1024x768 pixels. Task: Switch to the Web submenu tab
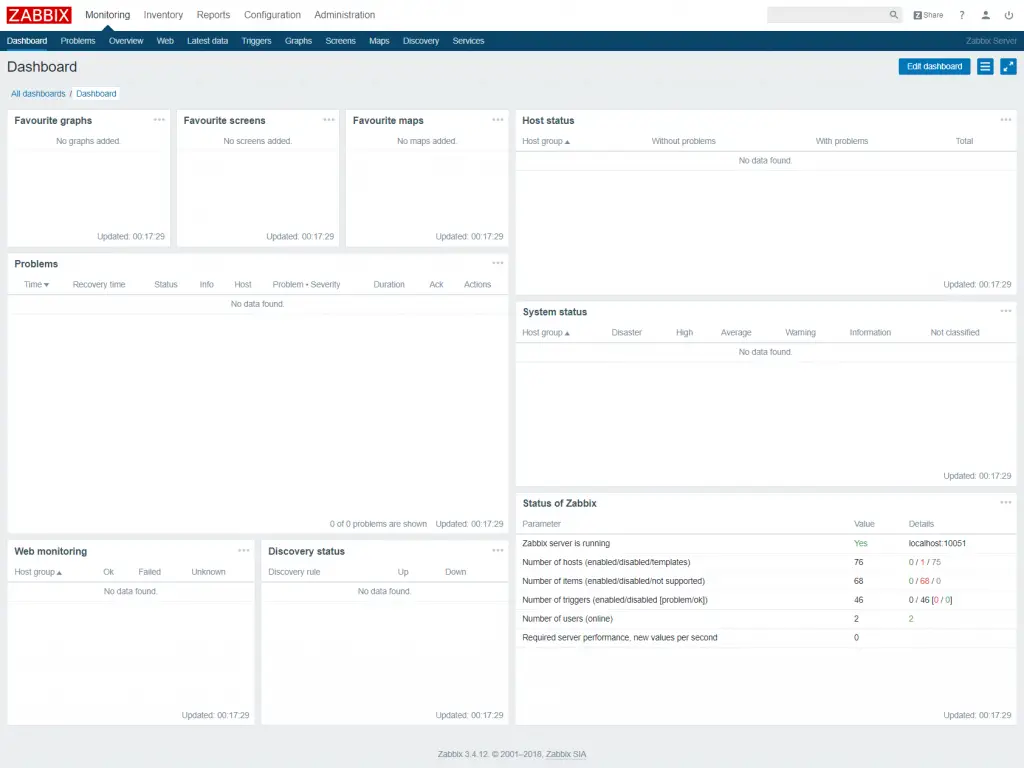click(165, 40)
